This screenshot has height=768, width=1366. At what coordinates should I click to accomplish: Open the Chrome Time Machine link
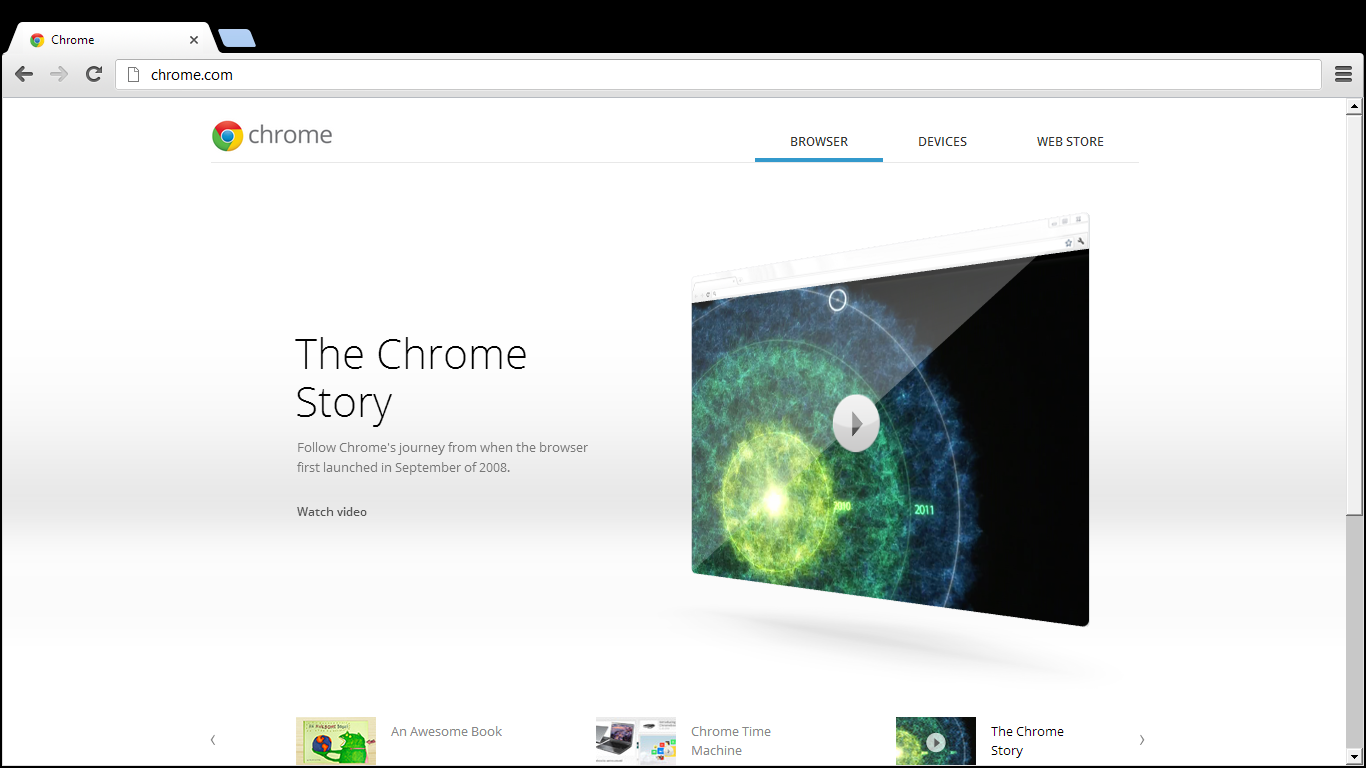730,740
